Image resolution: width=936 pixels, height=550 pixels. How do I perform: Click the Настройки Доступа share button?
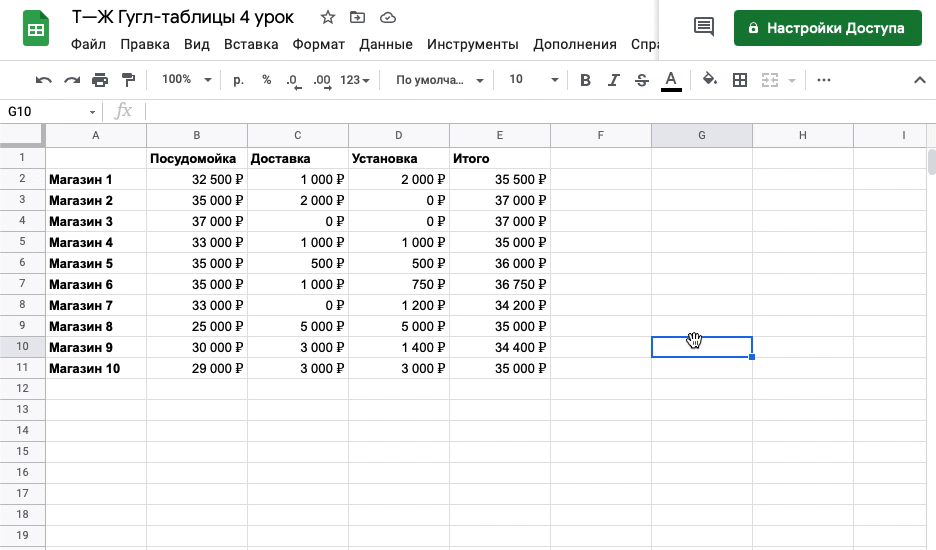point(827,28)
